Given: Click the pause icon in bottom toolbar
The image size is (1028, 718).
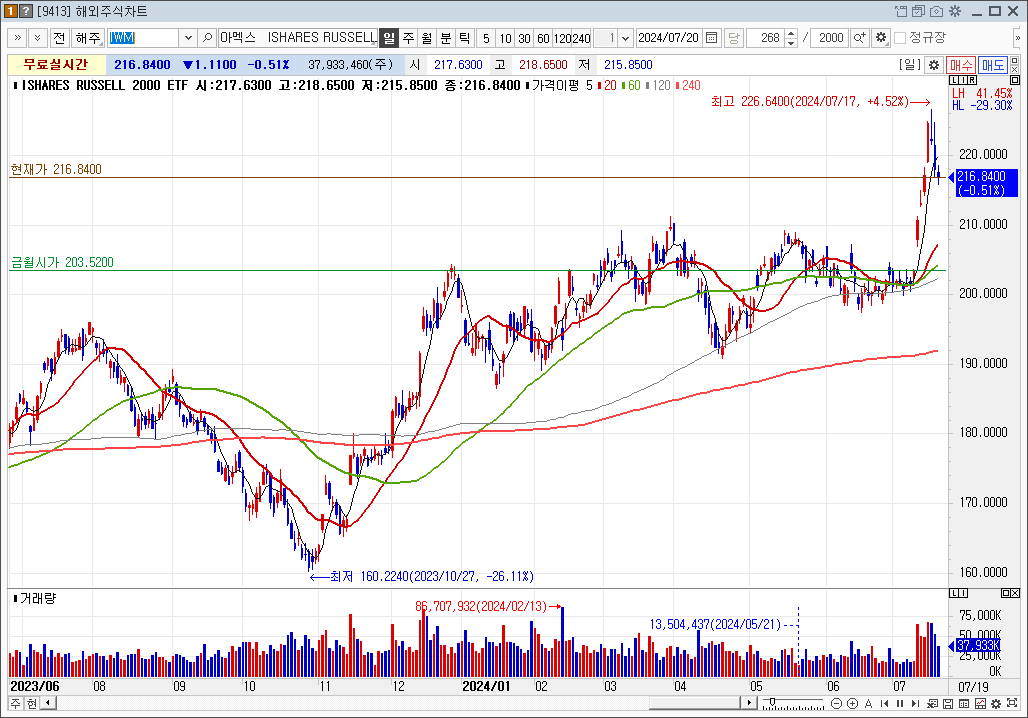Looking at the screenshot, I should pos(901,704).
